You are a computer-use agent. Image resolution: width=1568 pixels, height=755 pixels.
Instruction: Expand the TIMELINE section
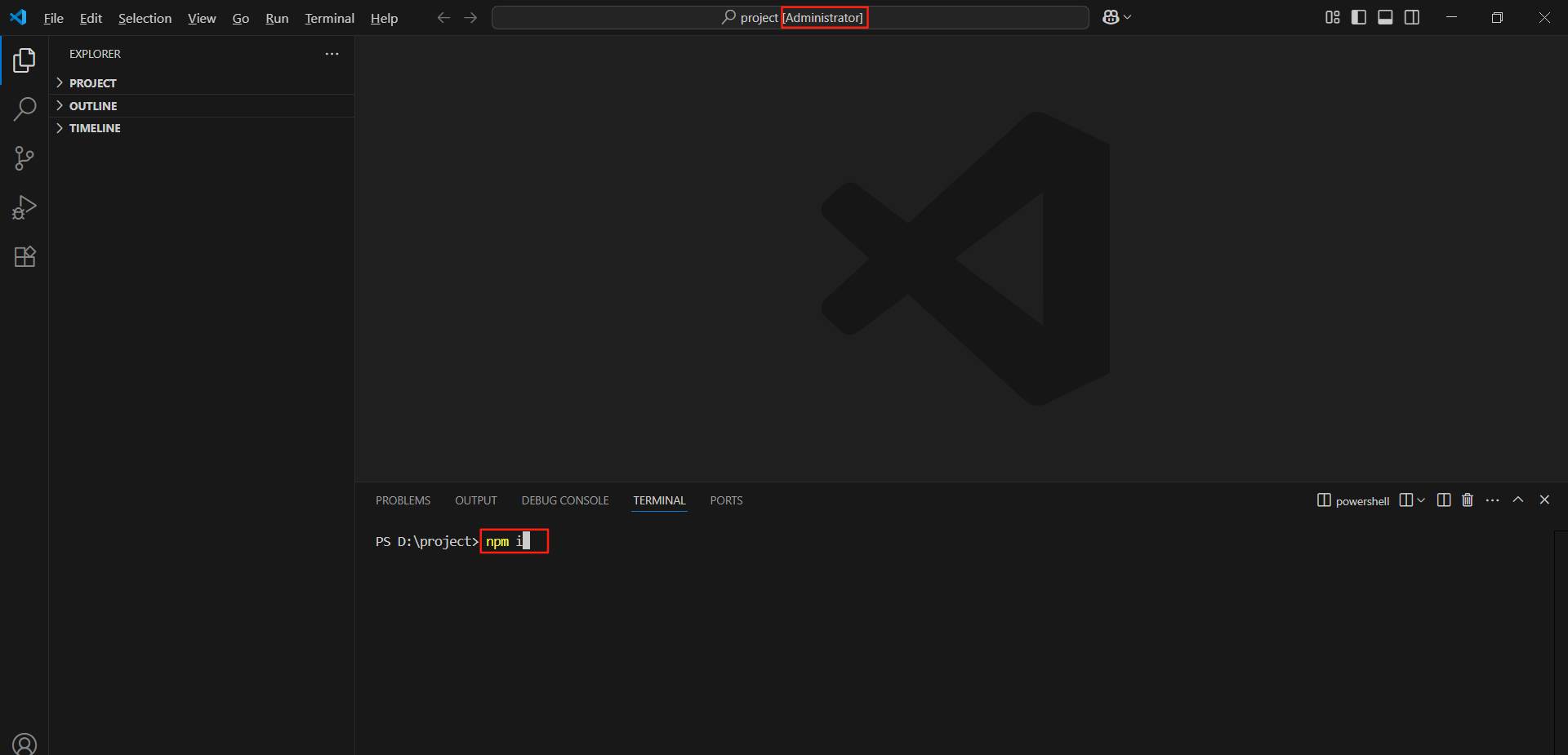[x=202, y=128]
